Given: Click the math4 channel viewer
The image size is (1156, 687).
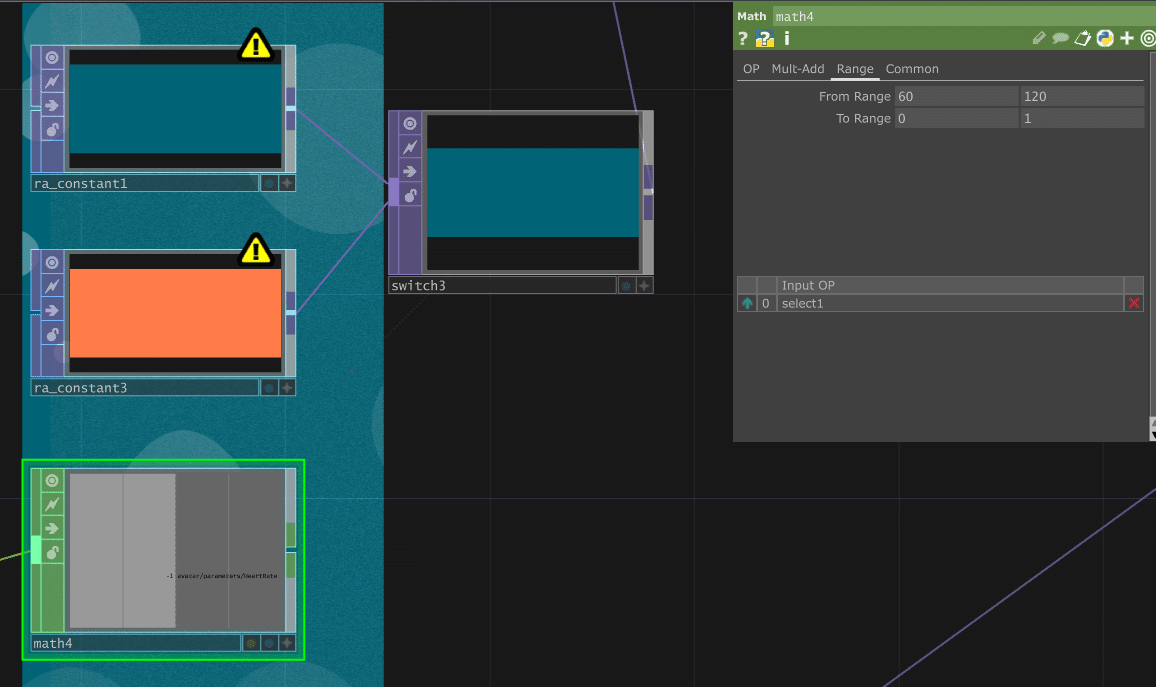Looking at the screenshot, I should coord(177,551).
